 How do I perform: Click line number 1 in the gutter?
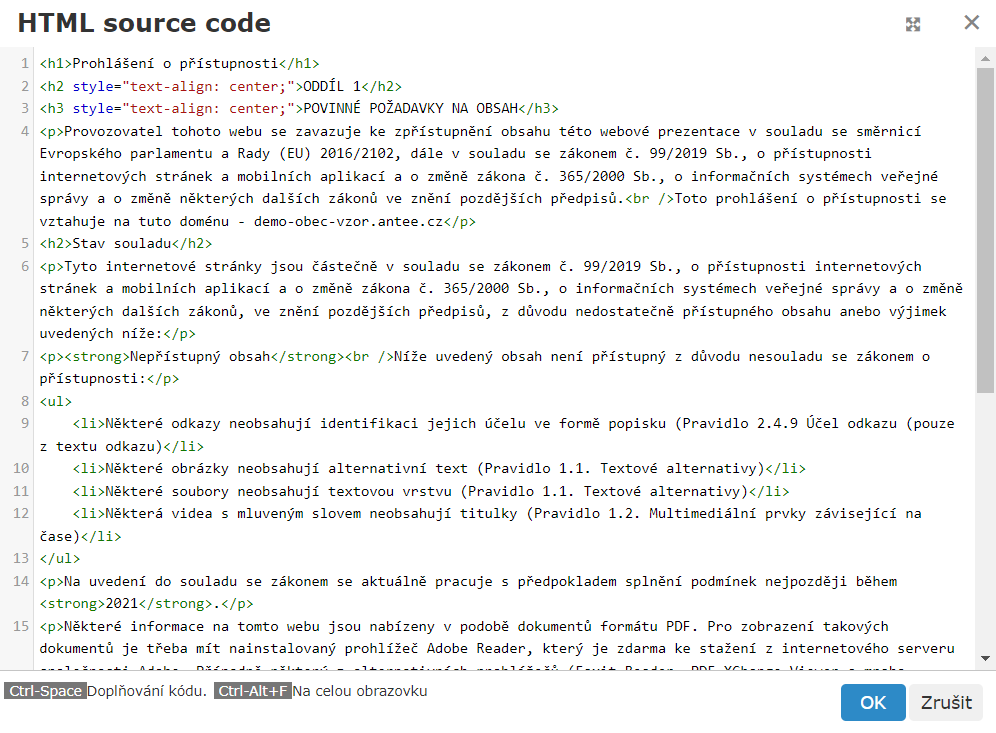click(x=24, y=64)
